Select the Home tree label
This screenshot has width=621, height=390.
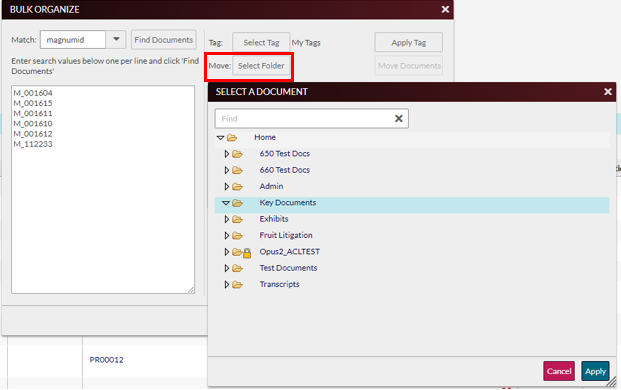265,137
